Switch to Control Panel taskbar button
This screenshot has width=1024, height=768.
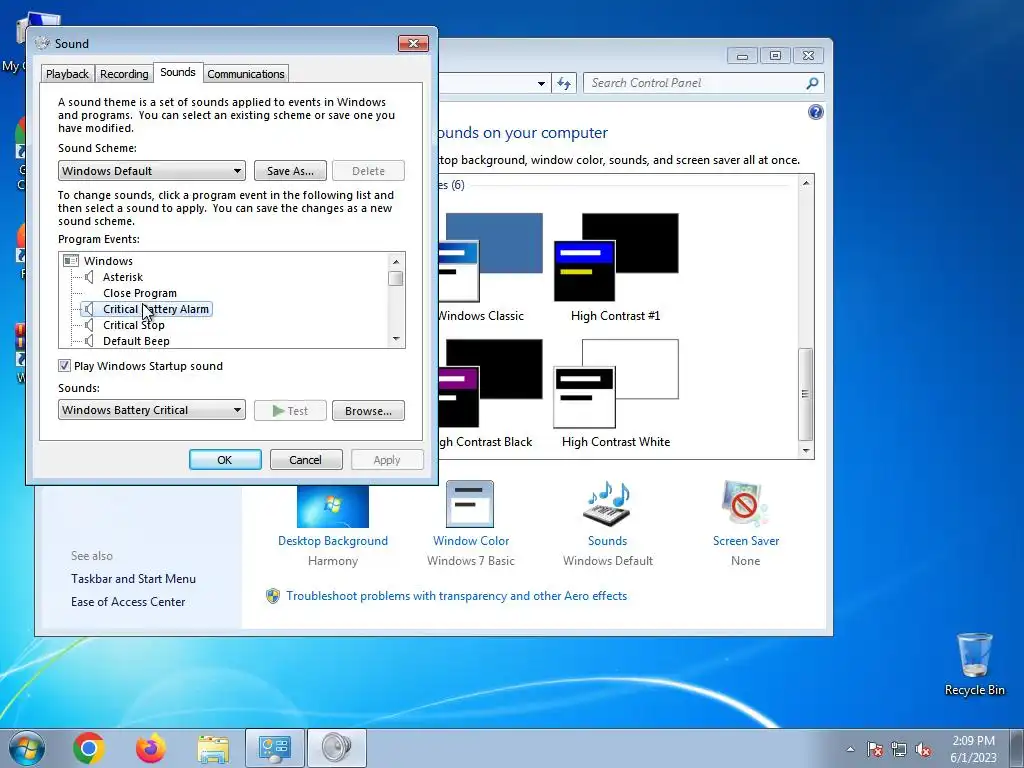[275, 748]
